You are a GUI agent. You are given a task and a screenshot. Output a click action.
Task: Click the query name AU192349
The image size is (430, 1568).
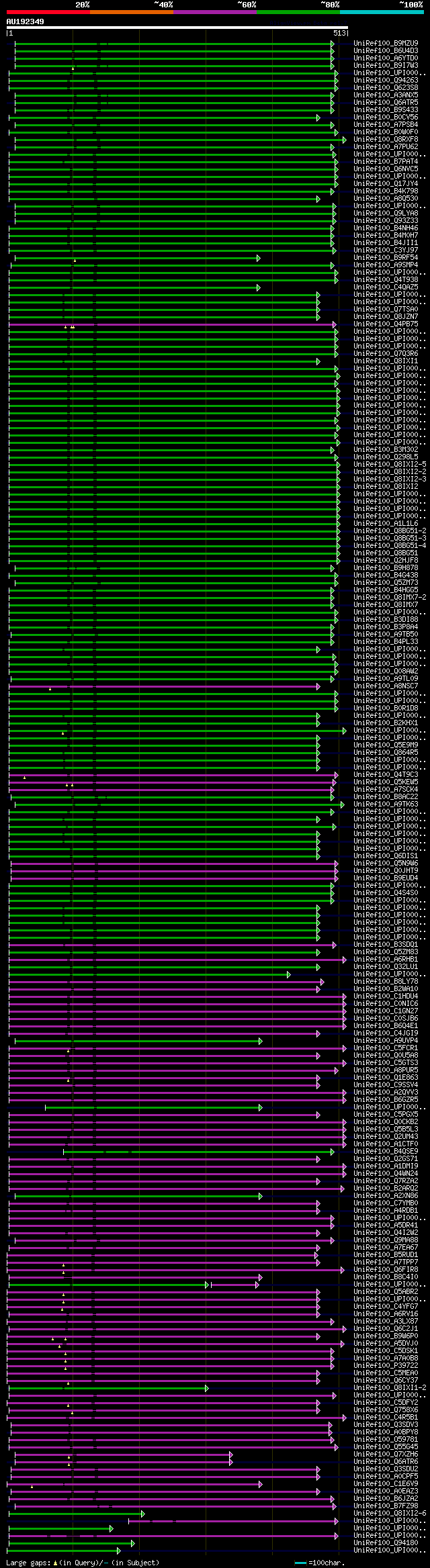point(26,21)
